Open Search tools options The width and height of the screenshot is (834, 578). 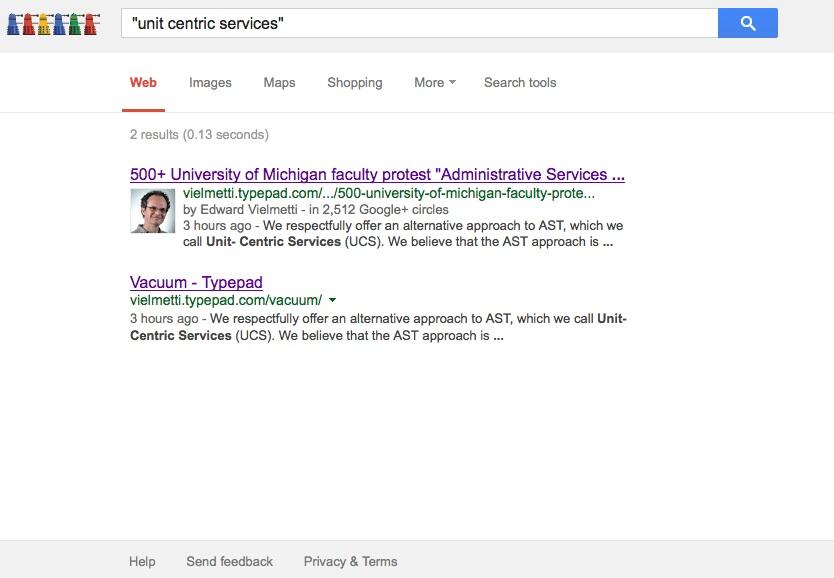pos(520,82)
